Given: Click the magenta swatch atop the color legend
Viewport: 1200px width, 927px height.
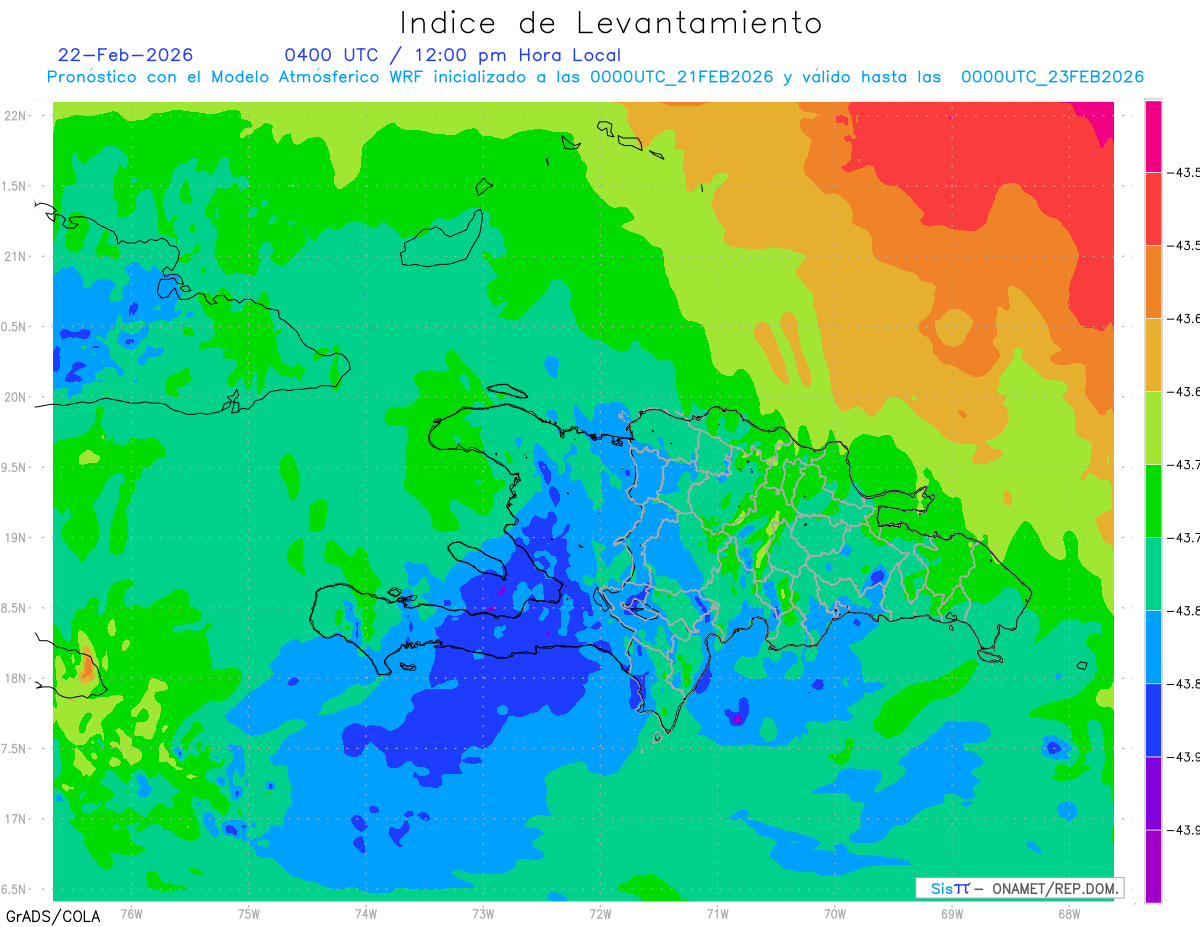Looking at the screenshot, I should tap(1153, 136).
